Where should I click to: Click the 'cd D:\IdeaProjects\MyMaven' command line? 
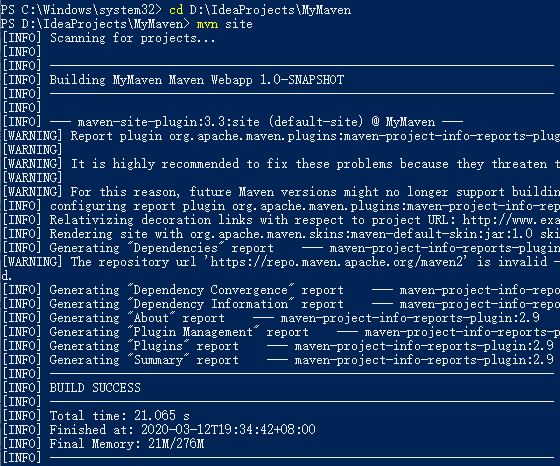coord(260,10)
